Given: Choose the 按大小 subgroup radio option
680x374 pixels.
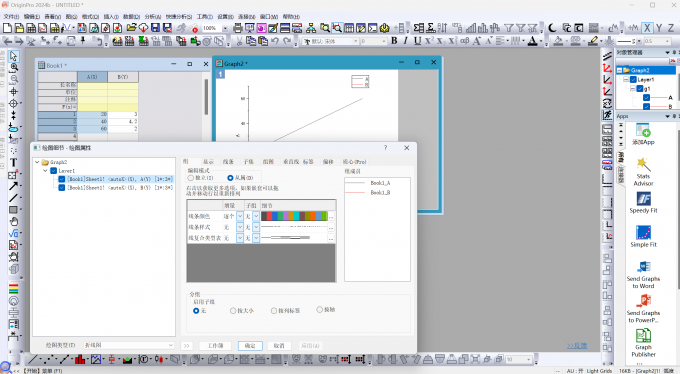Looking at the screenshot, I should pyautogui.click(x=233, y=311).
